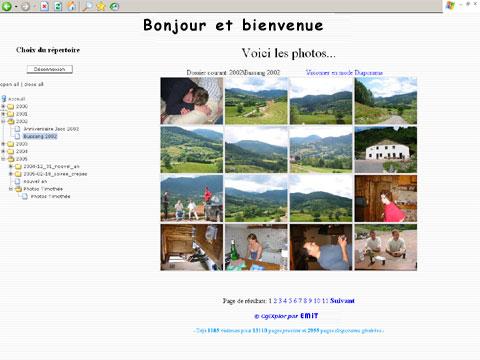Click the green browser Back arrow
480x360 pixels.
coord(7,6)
